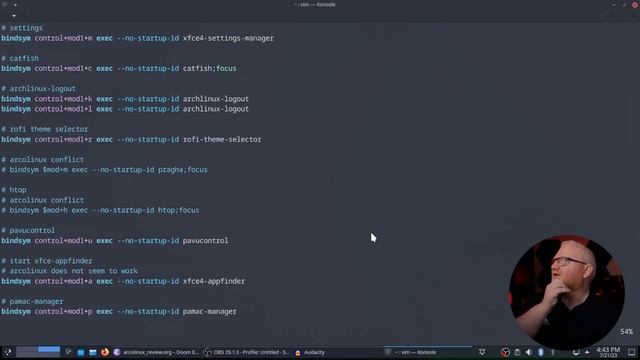
Task: Click the '# pamac-manager' comment
Action: coord(32,301)
